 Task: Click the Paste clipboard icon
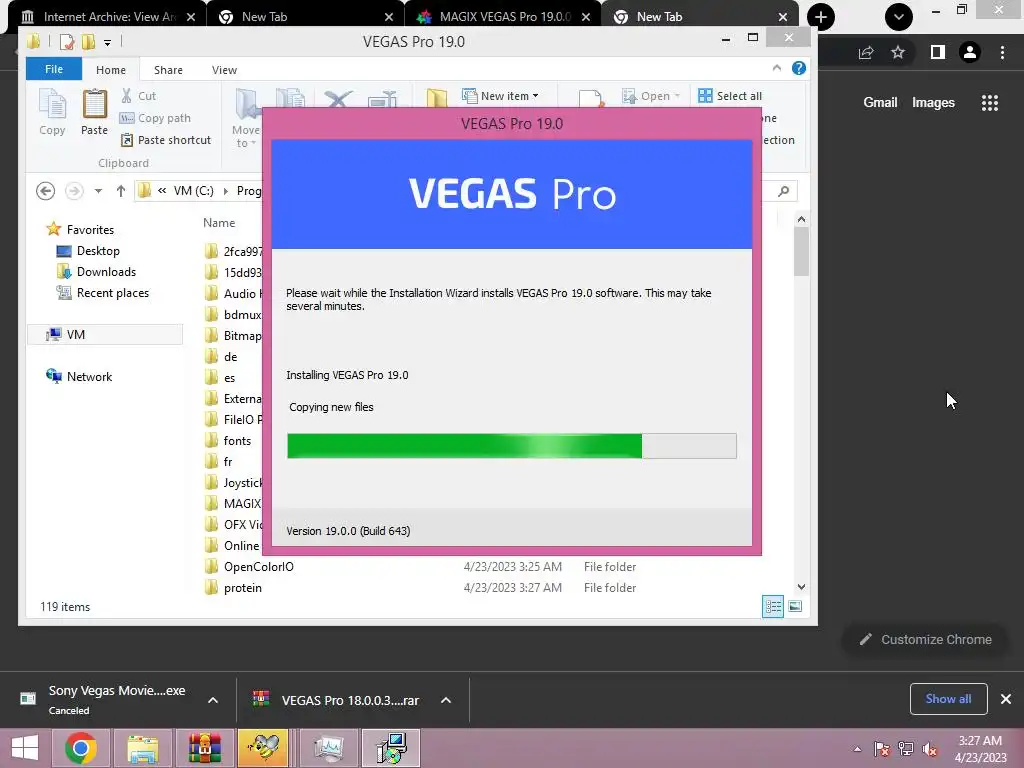[x=95, y=112]
